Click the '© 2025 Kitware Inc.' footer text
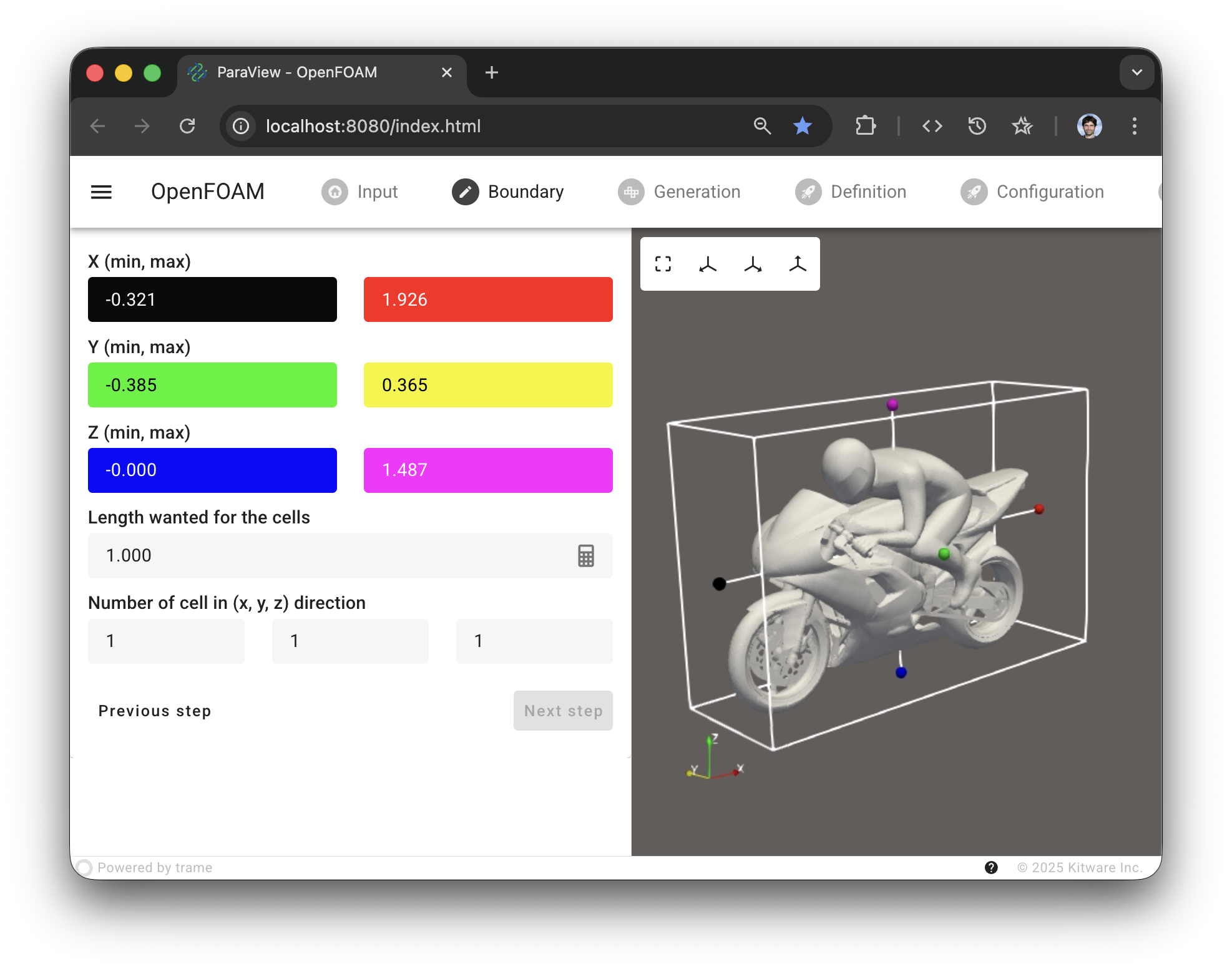The image size is (1232, 972). pyautogui.click(x=1080, y=868)
